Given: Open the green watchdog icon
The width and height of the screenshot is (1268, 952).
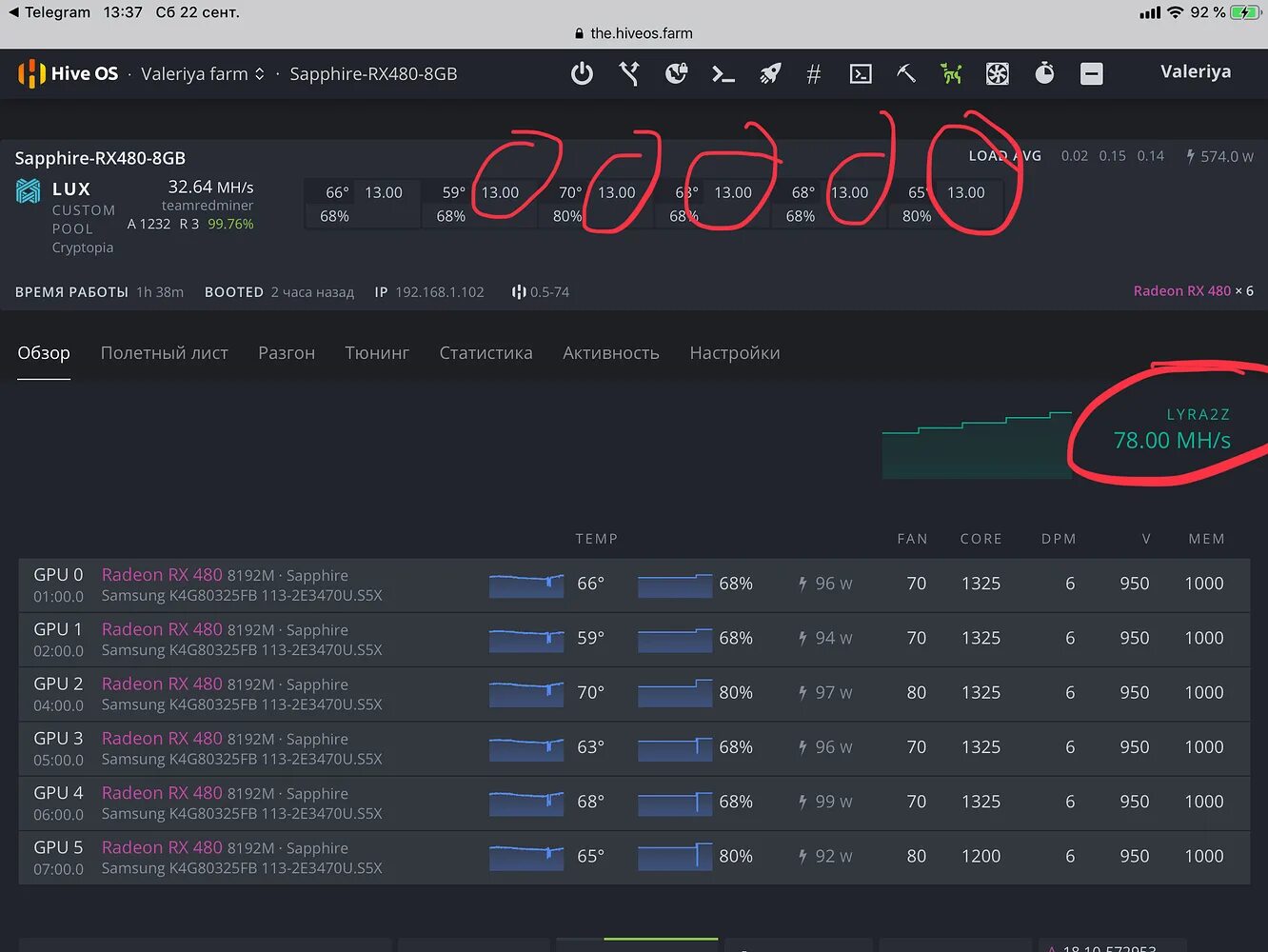Looking at the screenshot, I should [951, 73].
